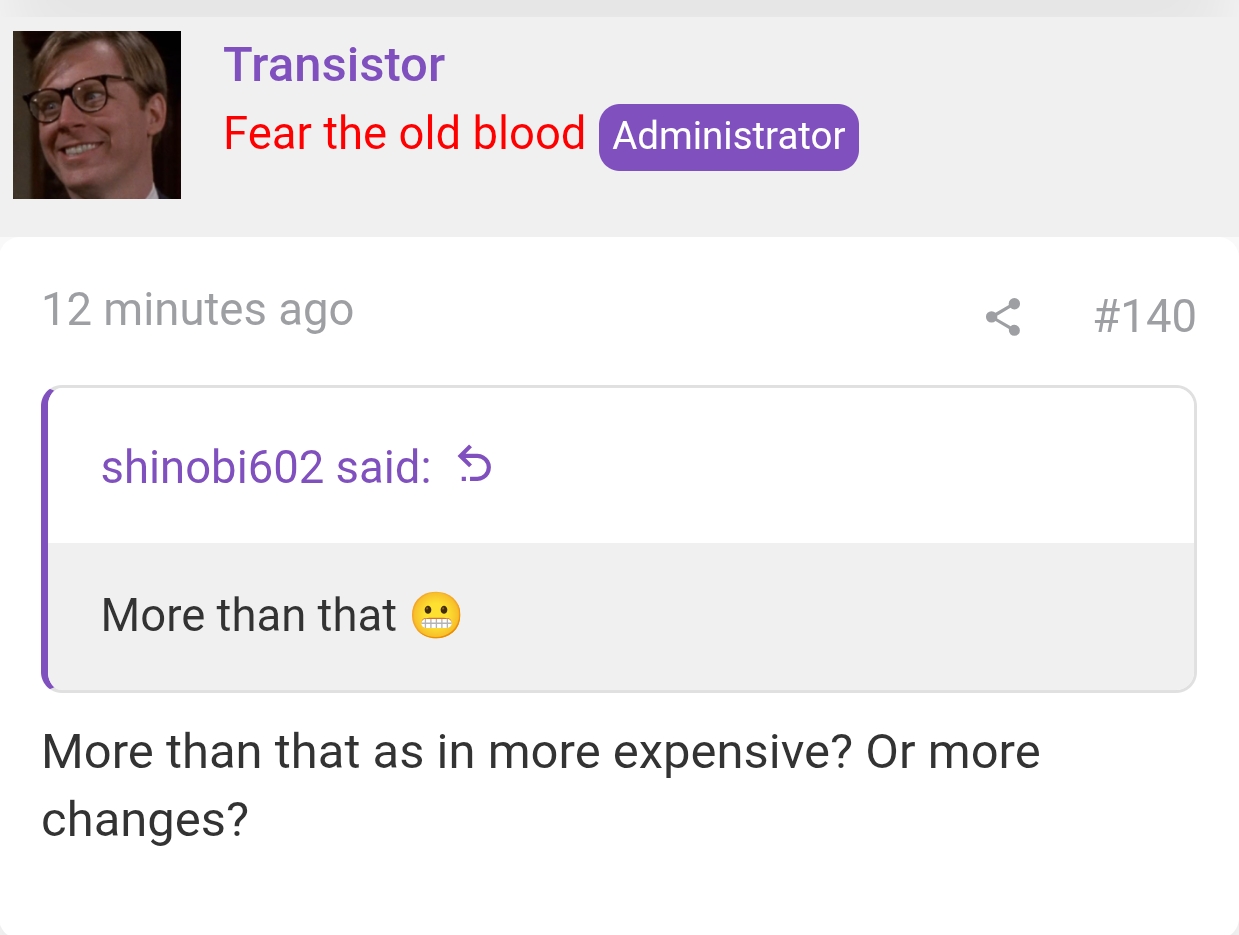
Task: Click 'Or more' at end of reply's first line
Action: [953, 752]
